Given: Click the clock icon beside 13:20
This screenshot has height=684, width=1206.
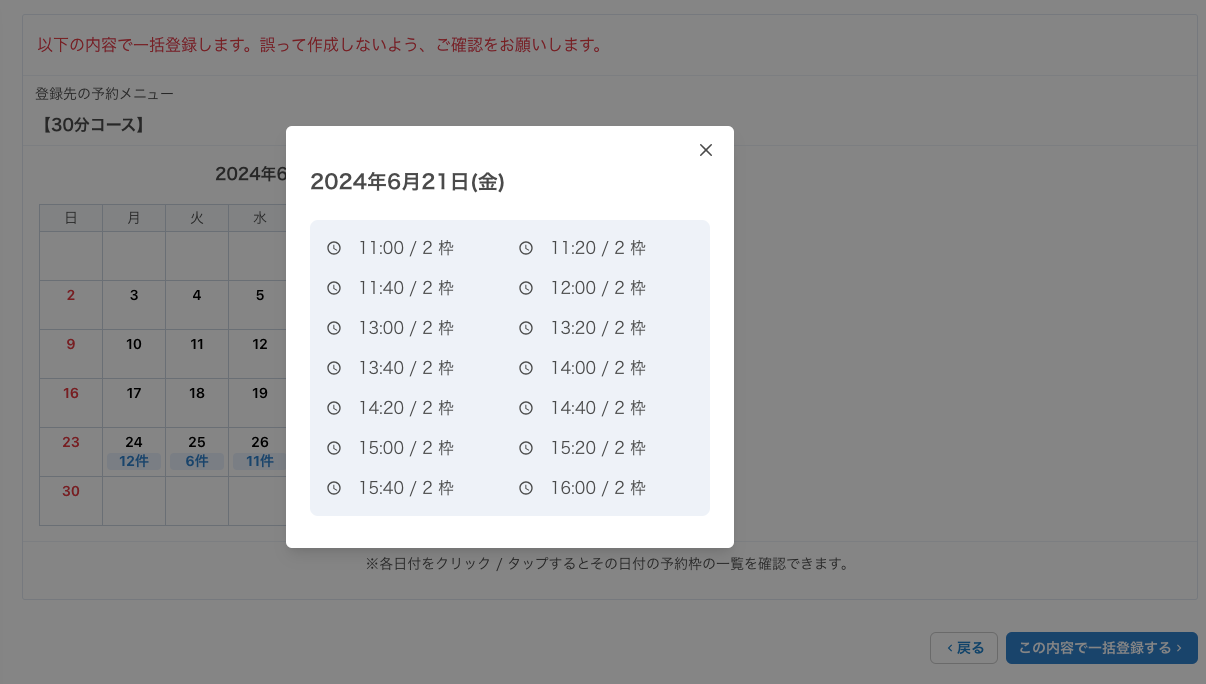Looking at the screenshot, I should 526,328.
